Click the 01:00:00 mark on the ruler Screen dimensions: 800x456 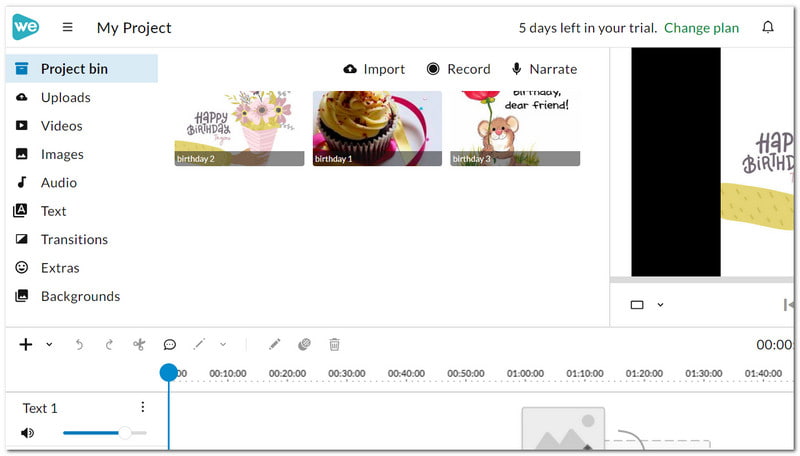click(525, 373)
